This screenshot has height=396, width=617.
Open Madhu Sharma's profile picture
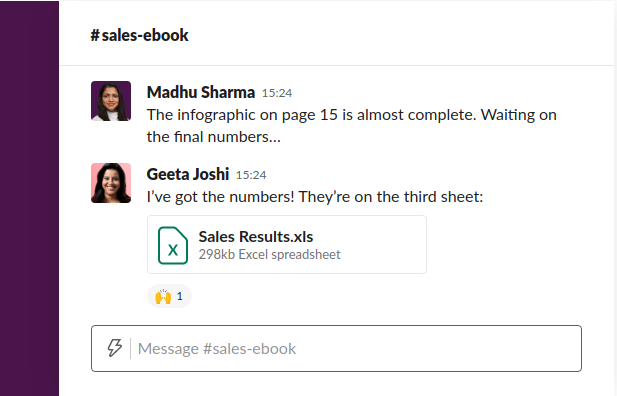tap(111, 101)
